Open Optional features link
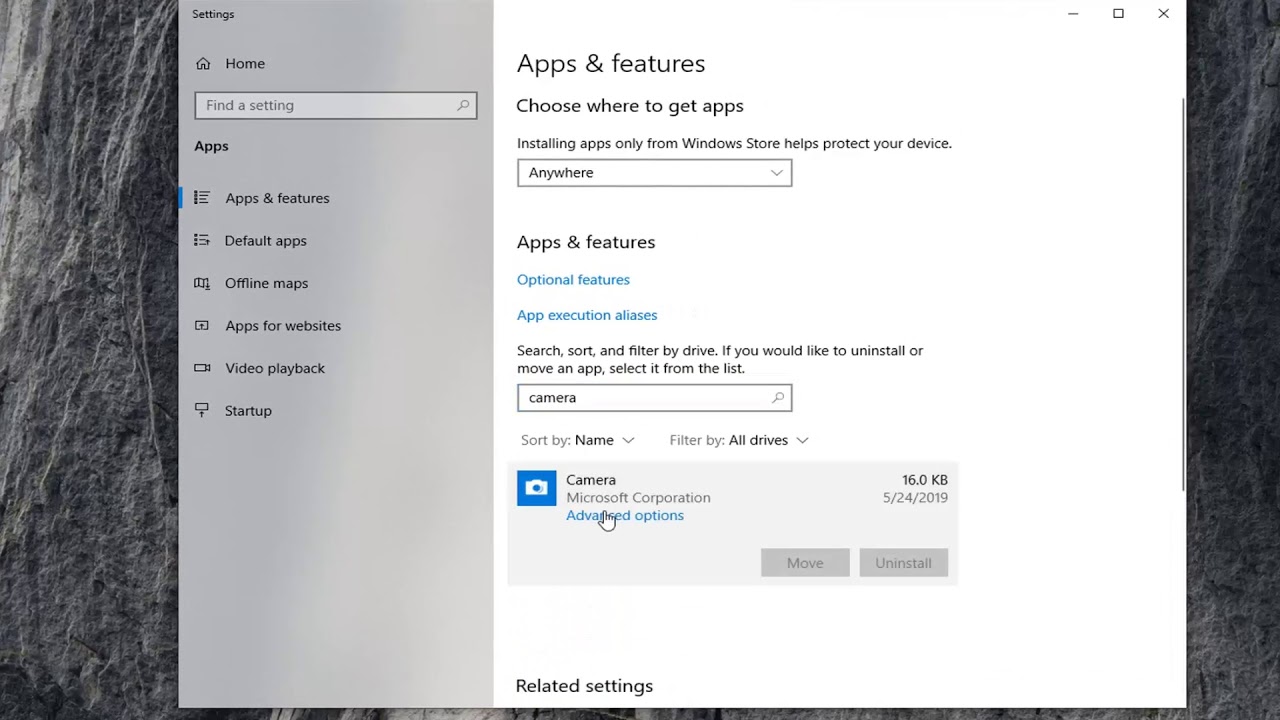The width and height of the screenshot is (1280, 720). [573, 279]
